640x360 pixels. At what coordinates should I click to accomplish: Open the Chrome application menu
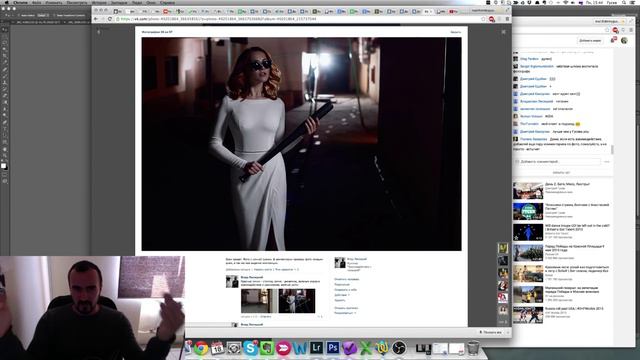(20, 2)
